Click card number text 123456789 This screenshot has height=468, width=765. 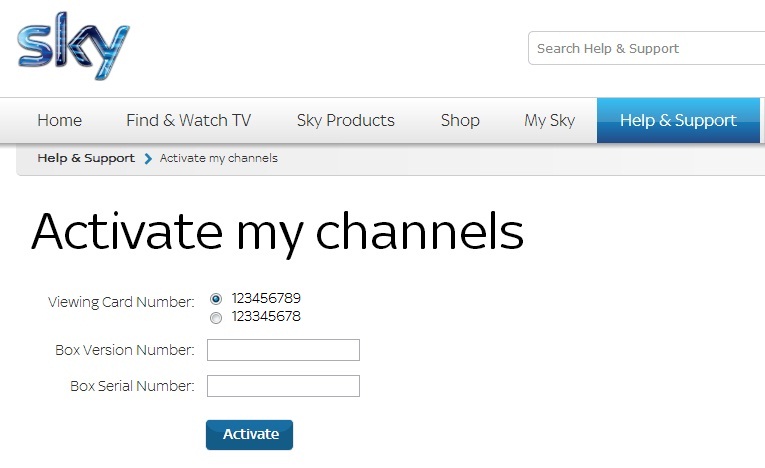(266, 298)
